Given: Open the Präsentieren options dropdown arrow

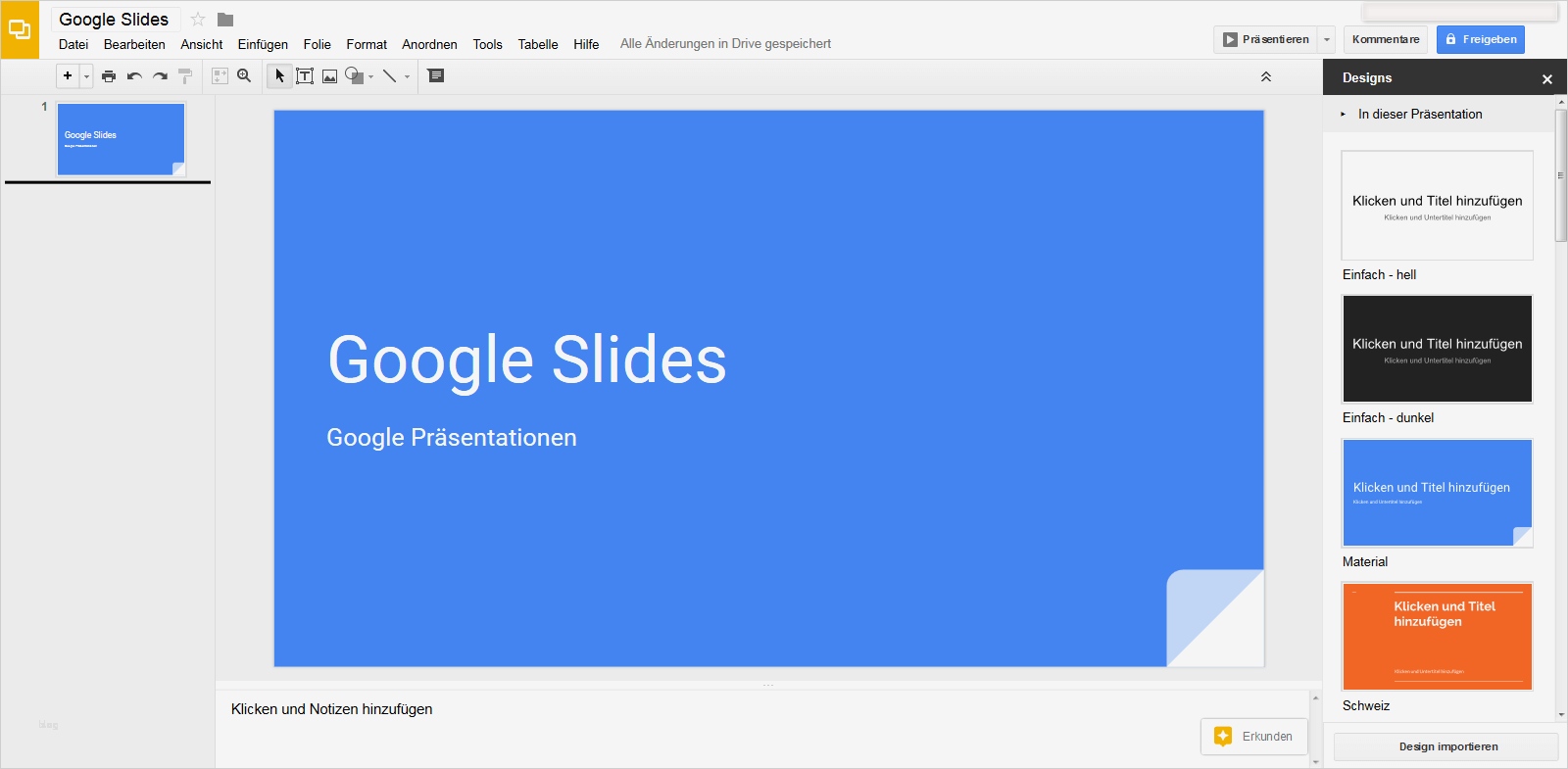Looking at the screenshot, I should pos(1327,39).
